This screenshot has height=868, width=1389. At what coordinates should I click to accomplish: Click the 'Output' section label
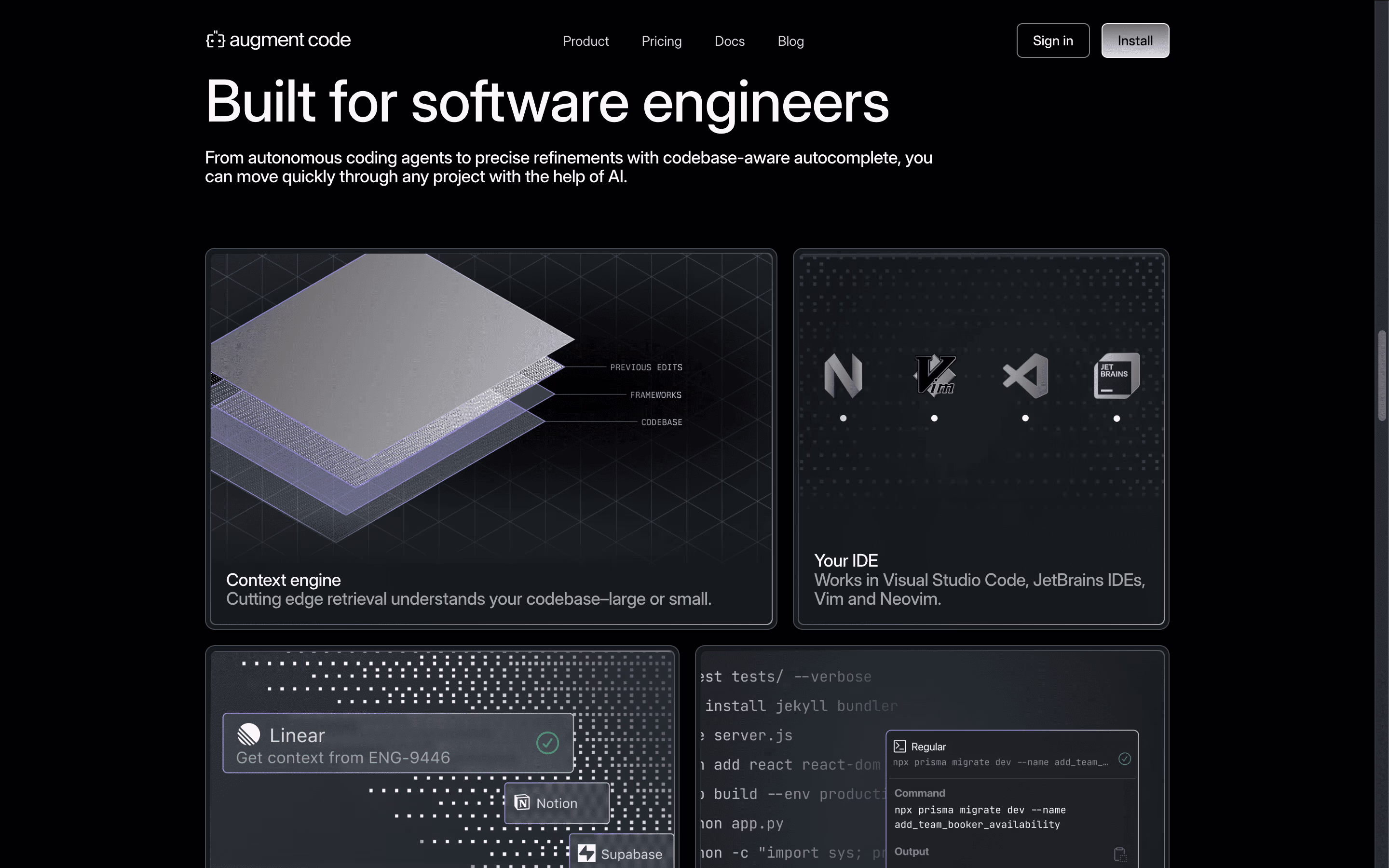coord(912,851)
